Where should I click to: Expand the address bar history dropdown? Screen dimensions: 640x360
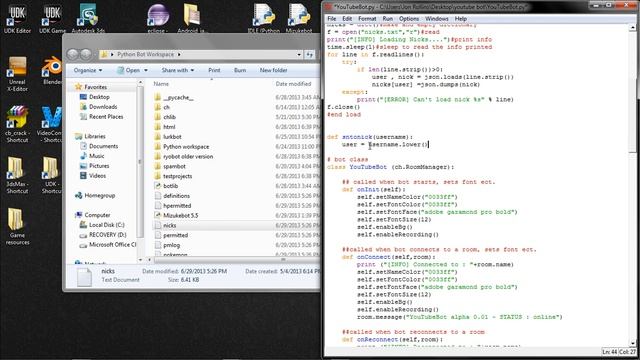(299, 54)
